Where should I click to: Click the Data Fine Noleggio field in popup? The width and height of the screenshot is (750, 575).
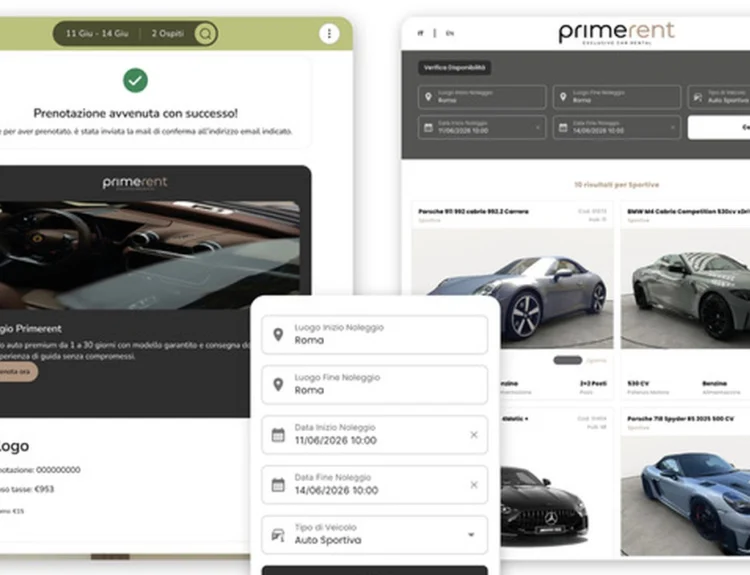[x=375, y=485]
